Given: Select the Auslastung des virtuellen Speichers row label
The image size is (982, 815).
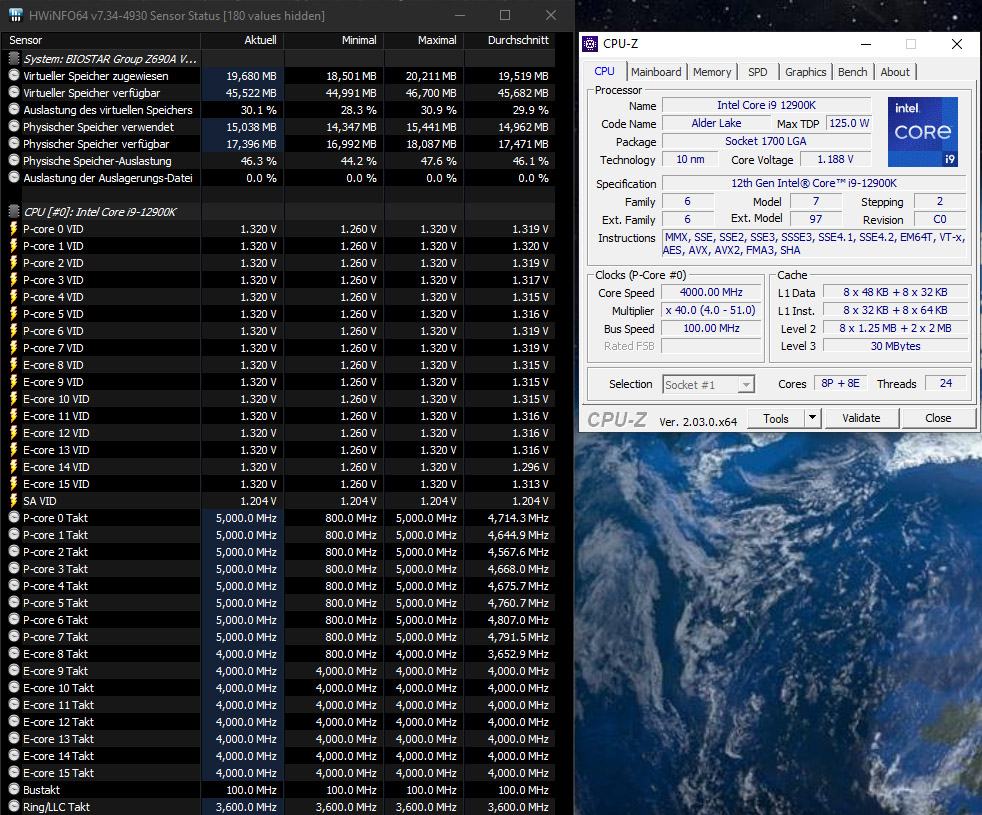Looking at the screenshot, I should pos(108,110).
